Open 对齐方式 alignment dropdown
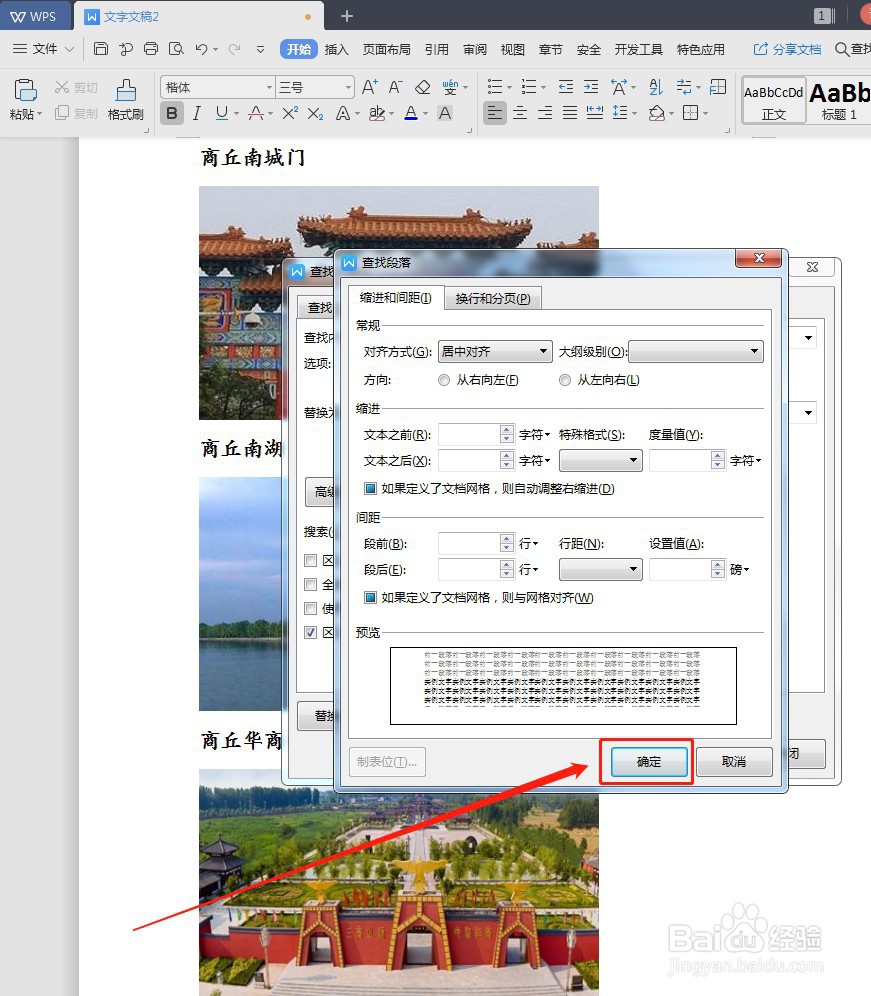 pyautogui.click(x=494, y=351)
